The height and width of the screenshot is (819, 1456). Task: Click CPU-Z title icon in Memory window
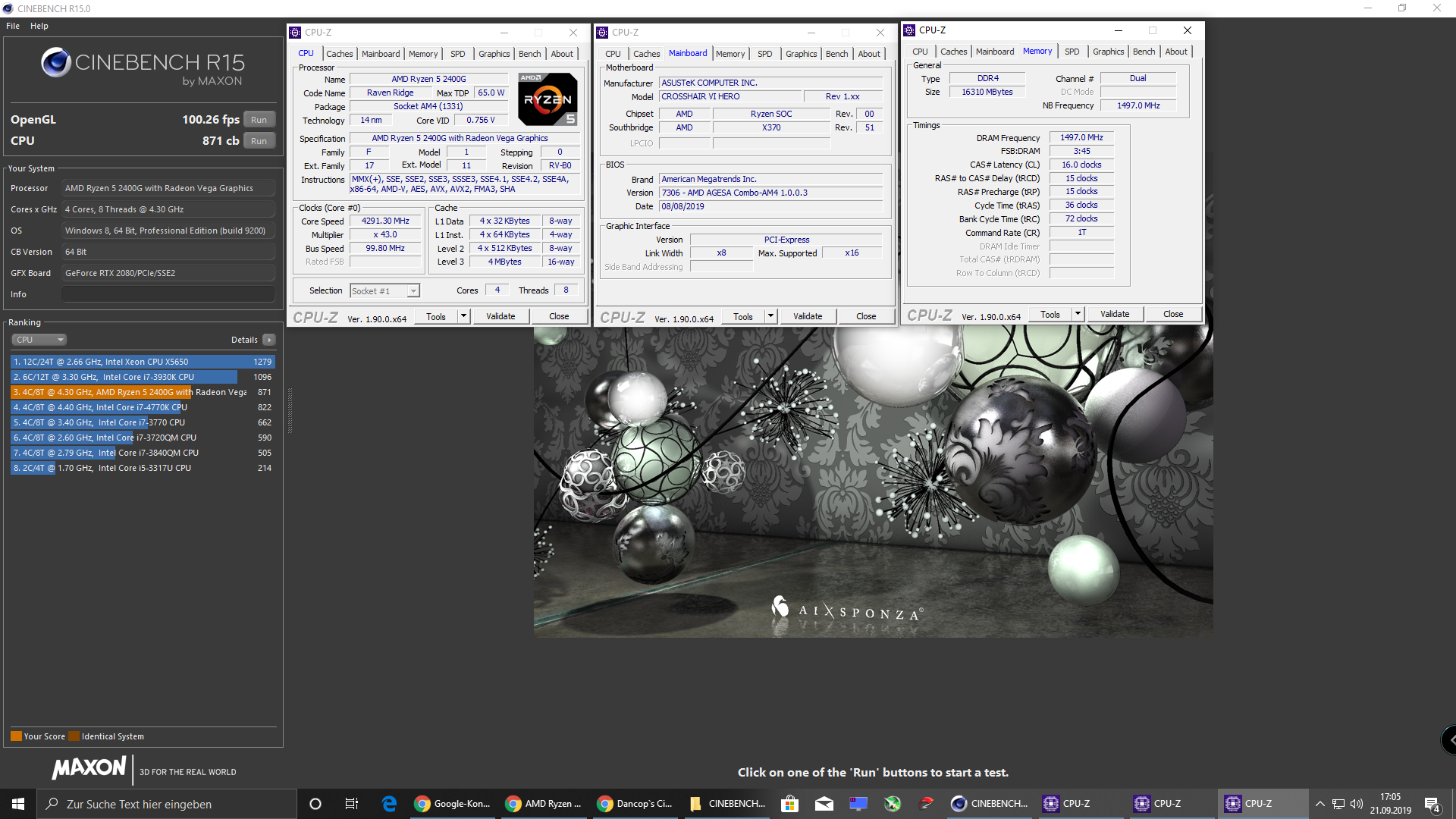pos(909,30)
